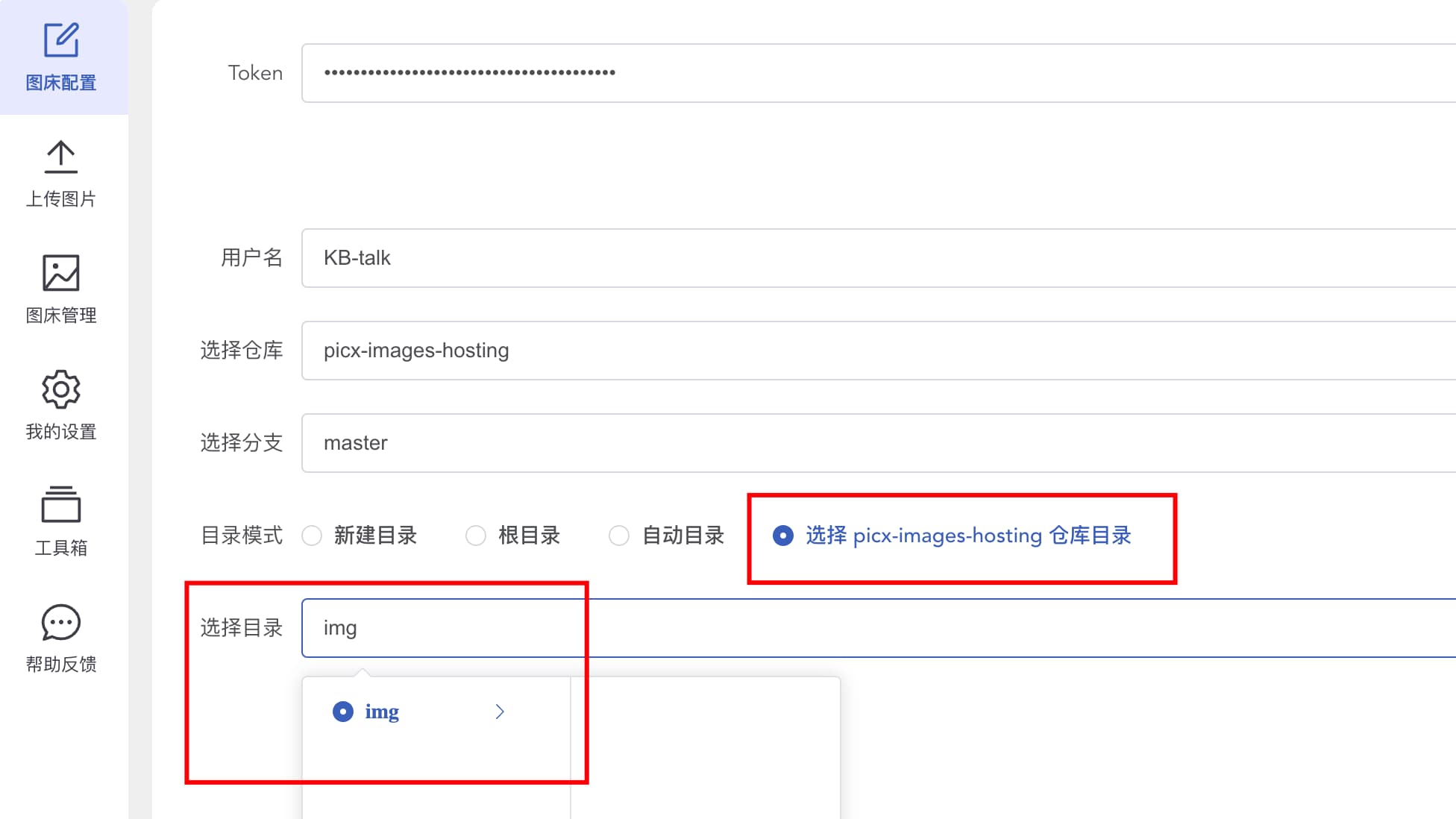1456x819 pixels.
Task: Expand img folder chevron arrow
Action: coord(500,712)
